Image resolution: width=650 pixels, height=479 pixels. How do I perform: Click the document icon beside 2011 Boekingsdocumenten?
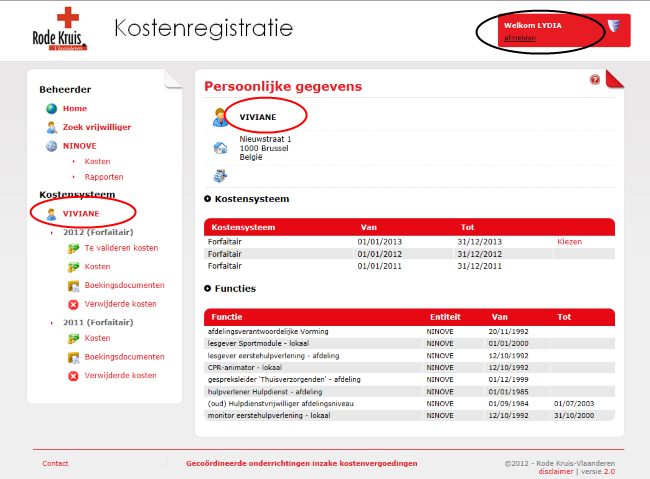[73, 357]
